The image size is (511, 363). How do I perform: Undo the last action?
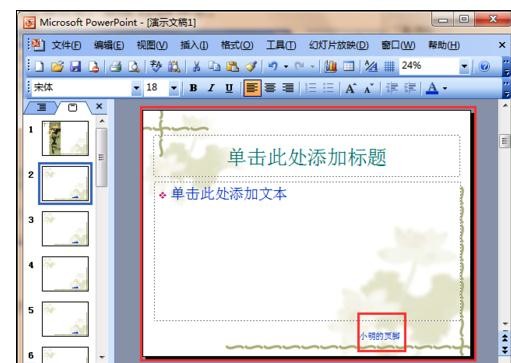point(273,67)
